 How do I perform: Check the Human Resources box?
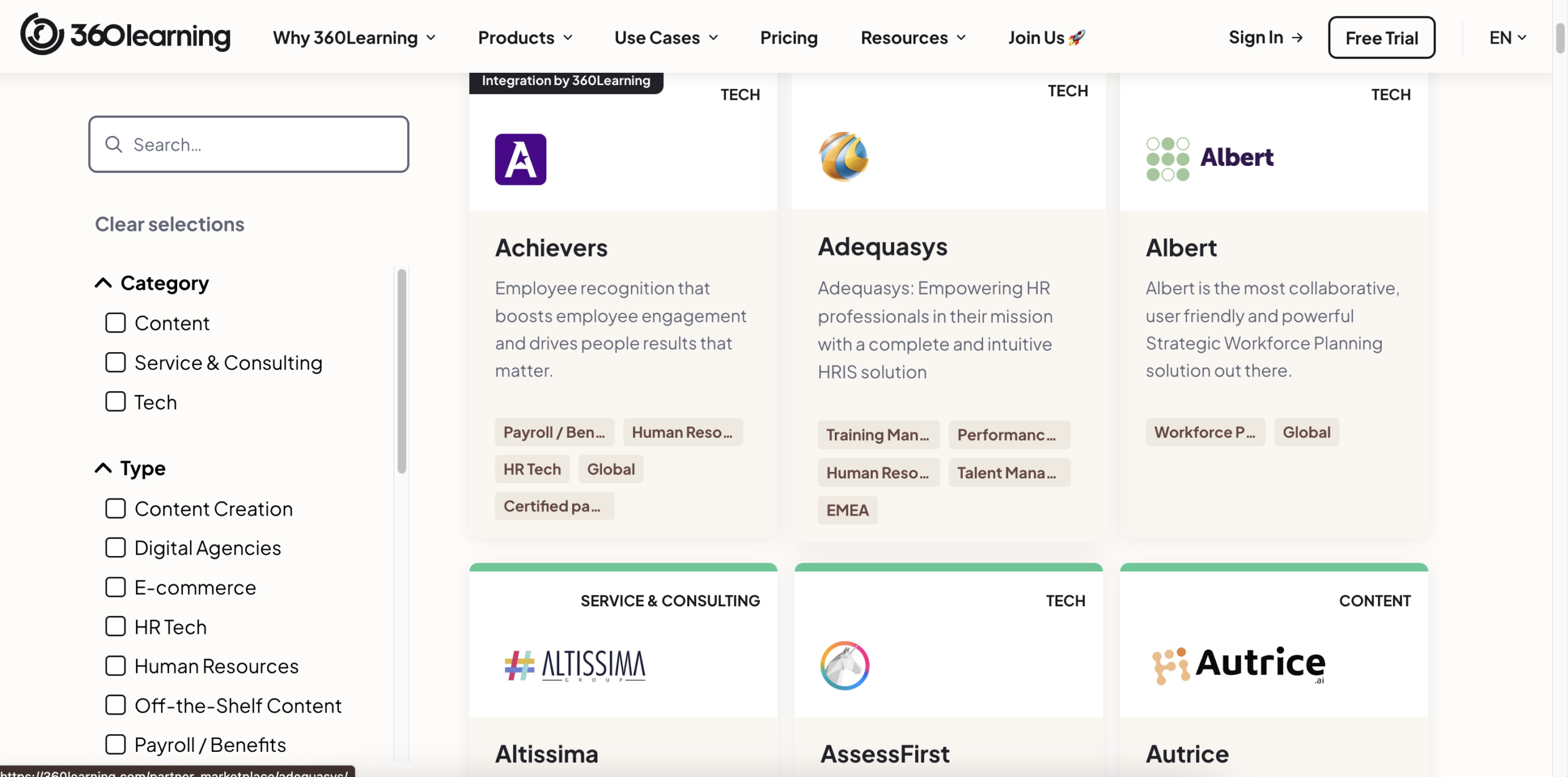pyautogui.click(x=115, y=666)
